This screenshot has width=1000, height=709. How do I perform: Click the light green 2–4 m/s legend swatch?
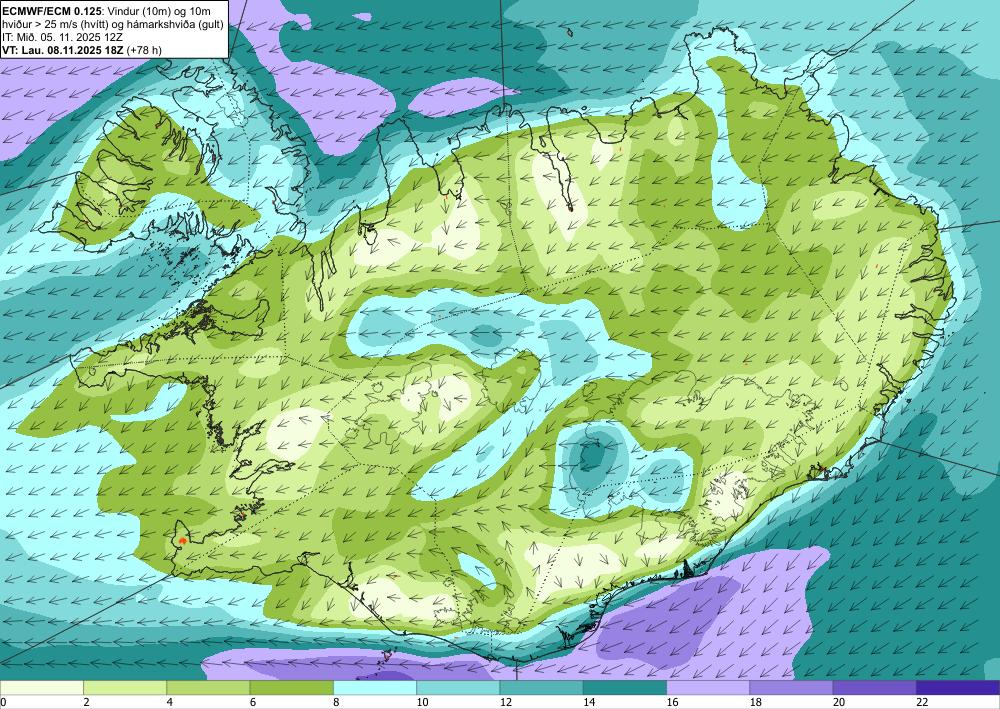click(125, 687)
